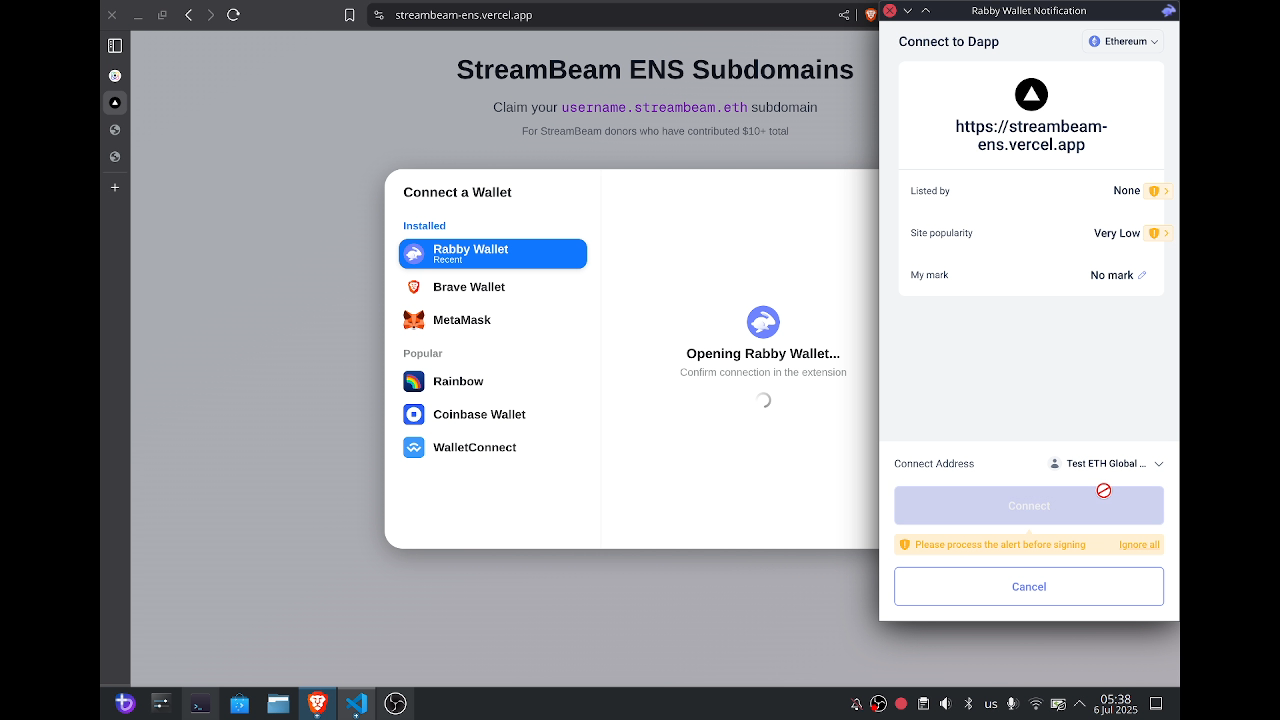Click the share icon in address bar
The width and height of the screenshot is (1280, 720).
tap(844, 15)
